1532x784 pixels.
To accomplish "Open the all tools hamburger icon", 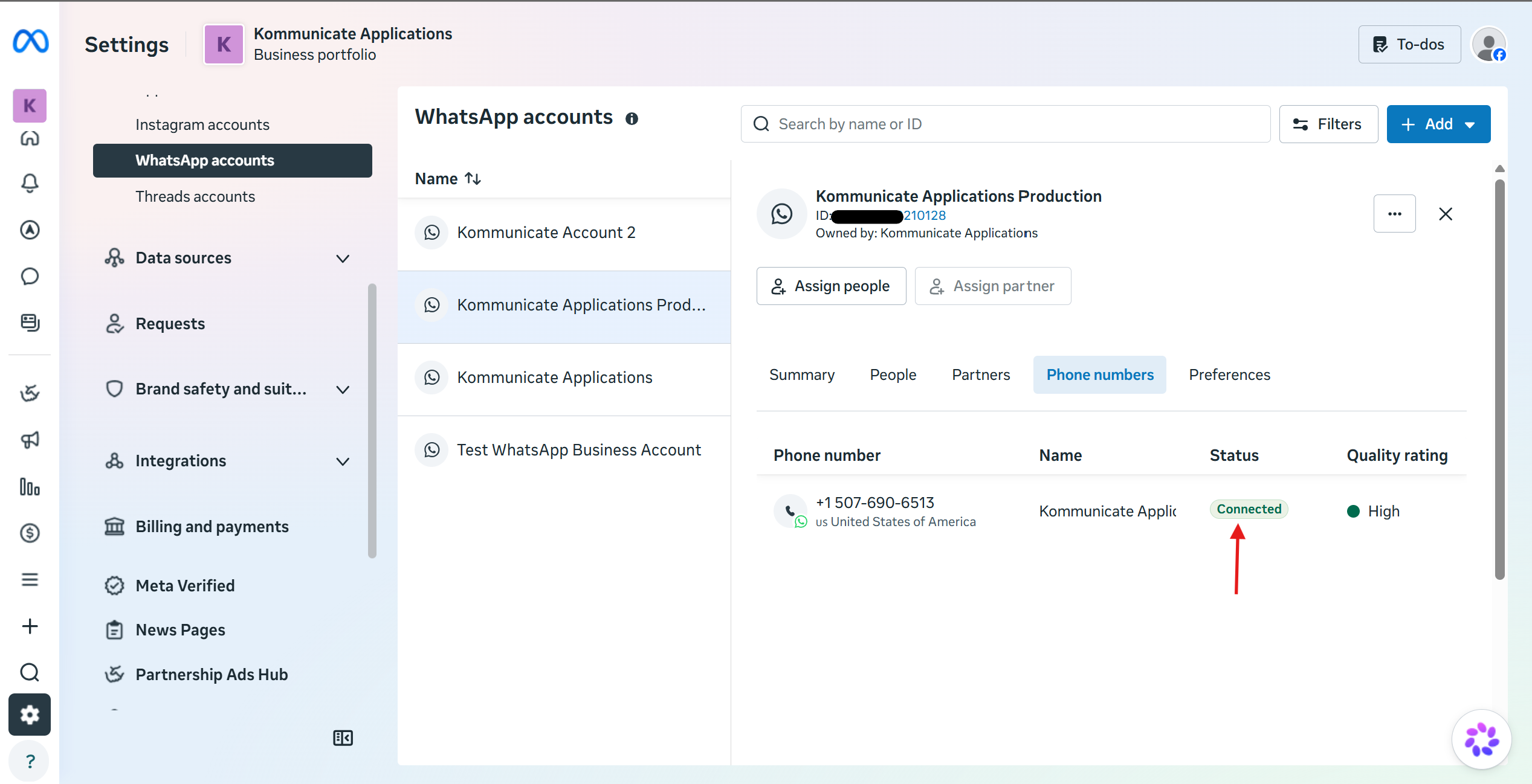I will pyautogui.click(x=30, y=580).
